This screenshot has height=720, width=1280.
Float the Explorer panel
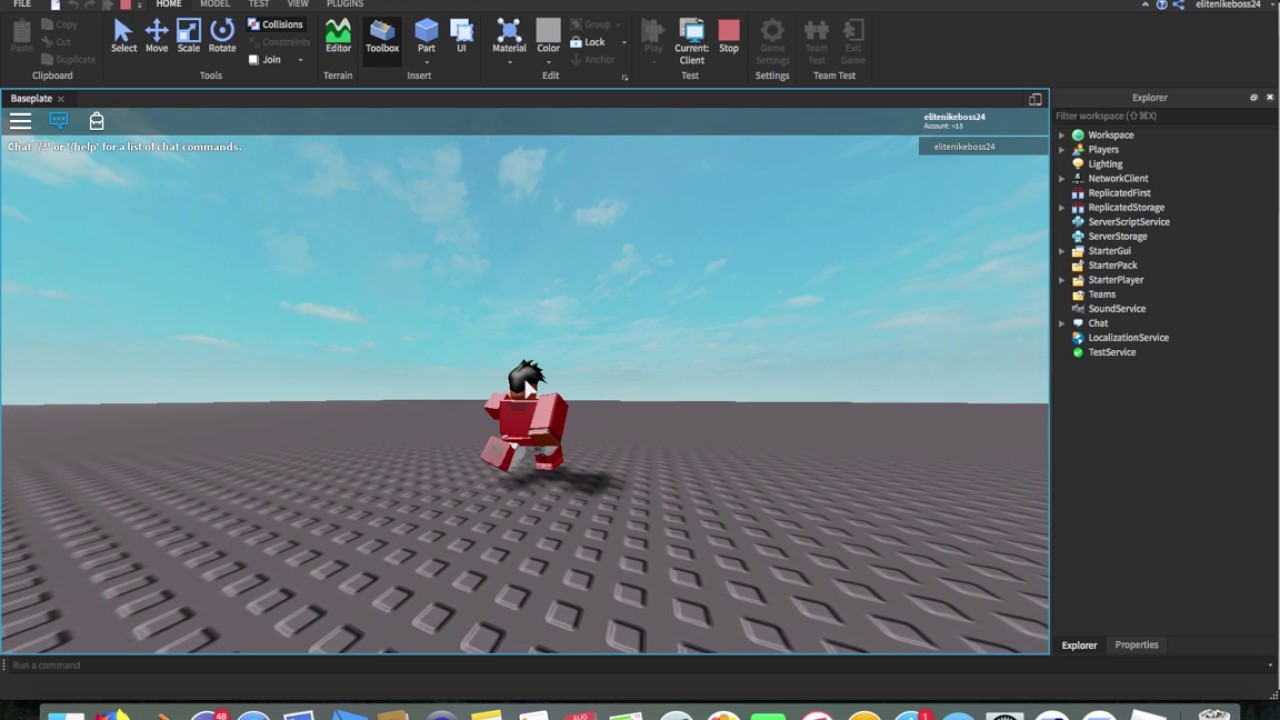click(x=1254, y=98)
